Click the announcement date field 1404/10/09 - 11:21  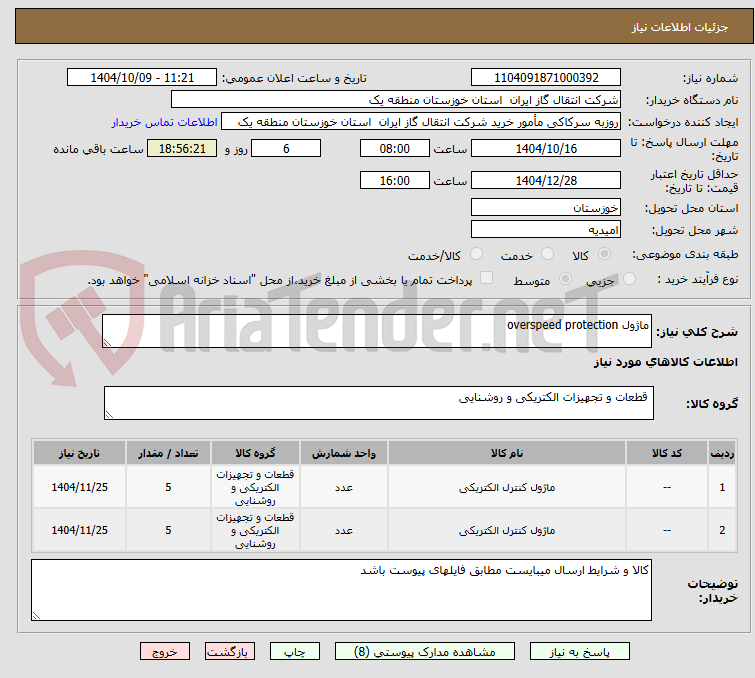(142, 78)
